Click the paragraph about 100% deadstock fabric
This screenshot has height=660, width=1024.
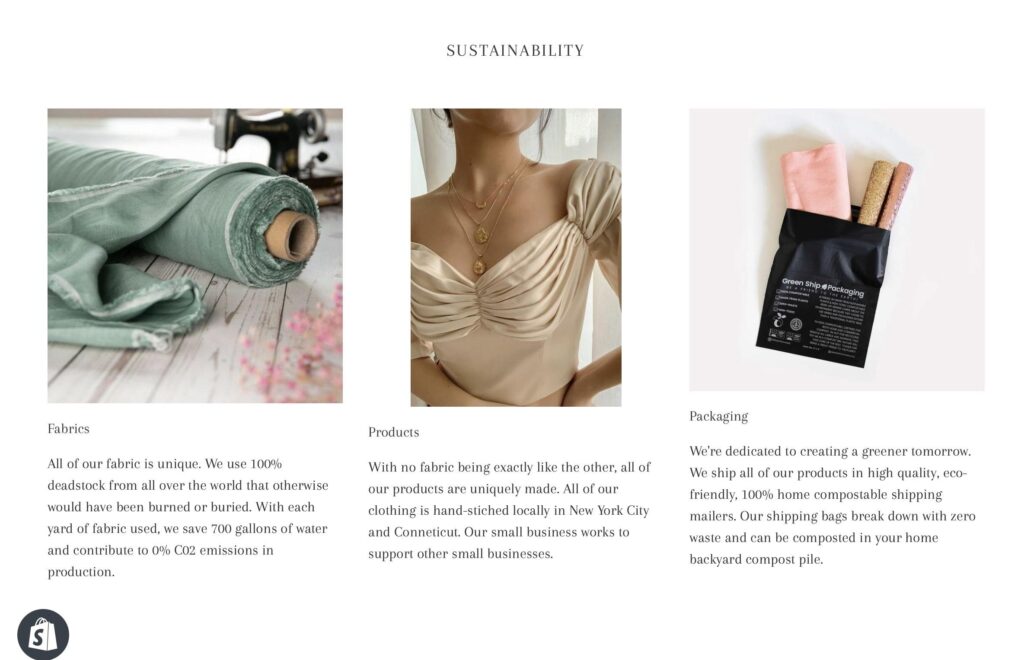click(188, 518)
